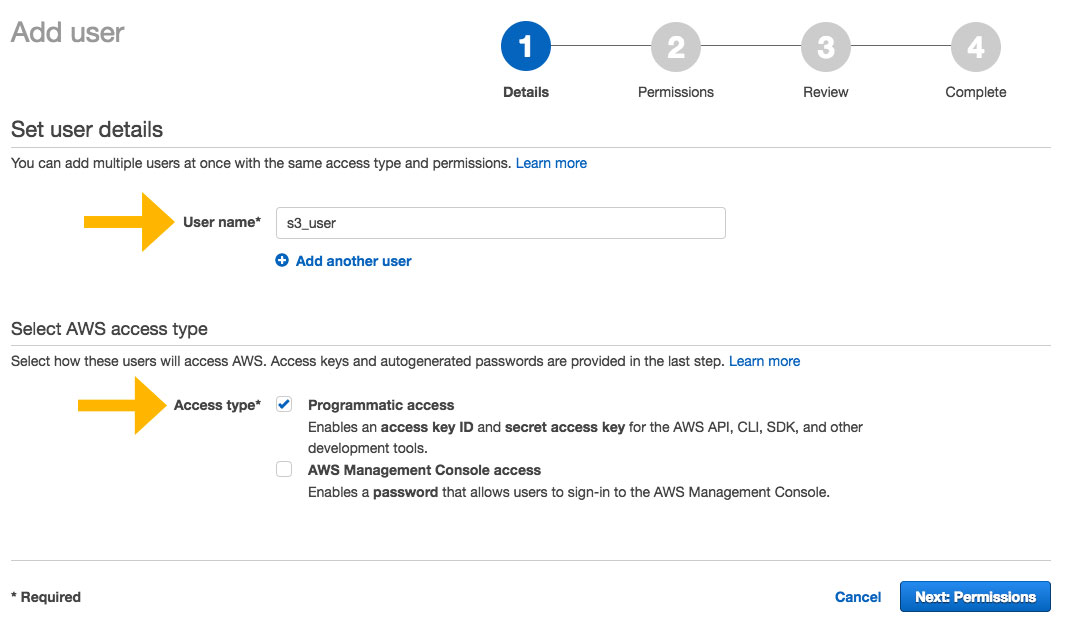The height and width of the screenshot is (639, 1077).
Task: Click the Cancel link
Action: click(858, 597)
